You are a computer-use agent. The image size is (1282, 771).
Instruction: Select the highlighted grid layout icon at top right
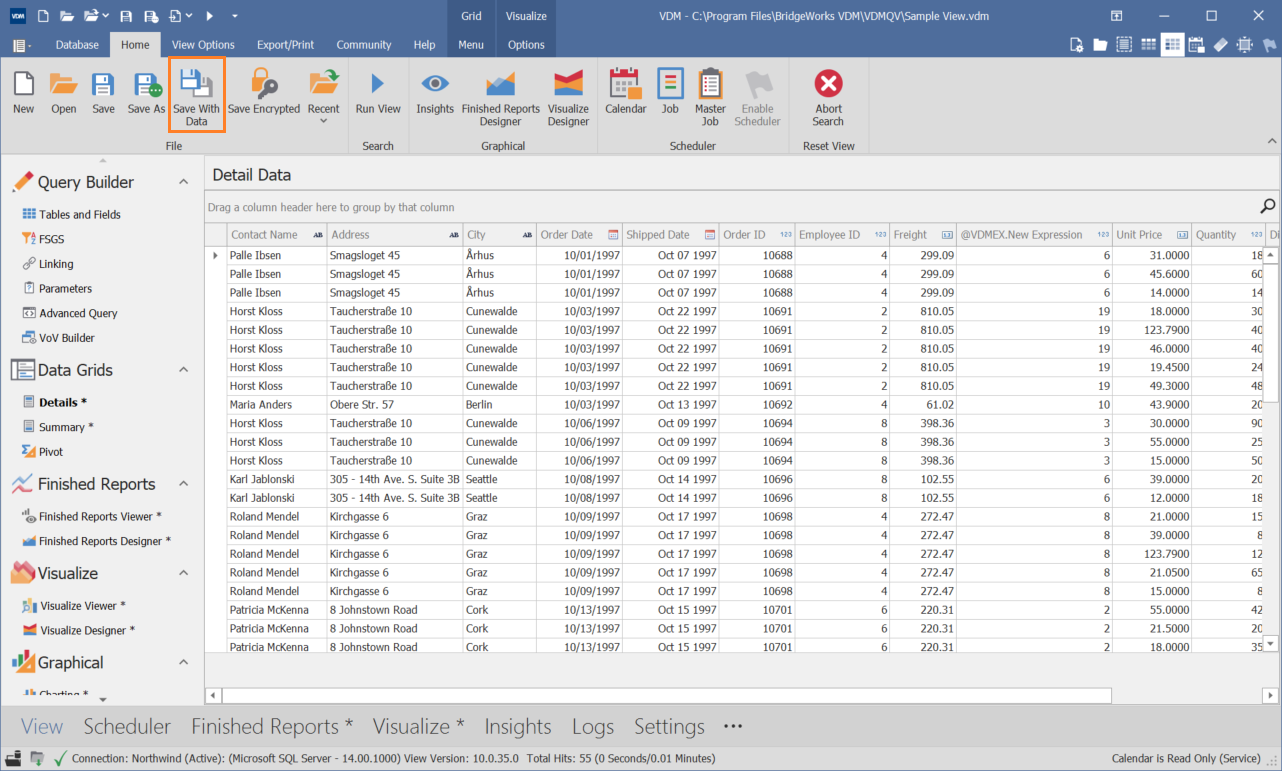[x=1172, y=45]
